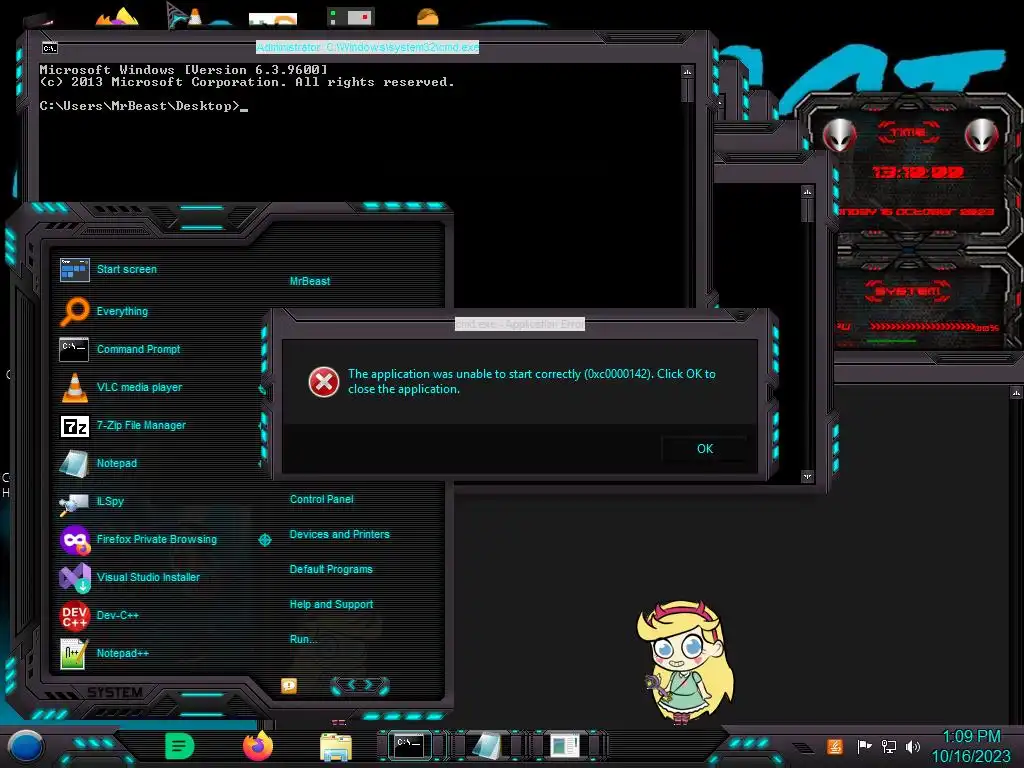
Task: Click the cmd window scrollbar up arrow
Action: tap(687, 71)
